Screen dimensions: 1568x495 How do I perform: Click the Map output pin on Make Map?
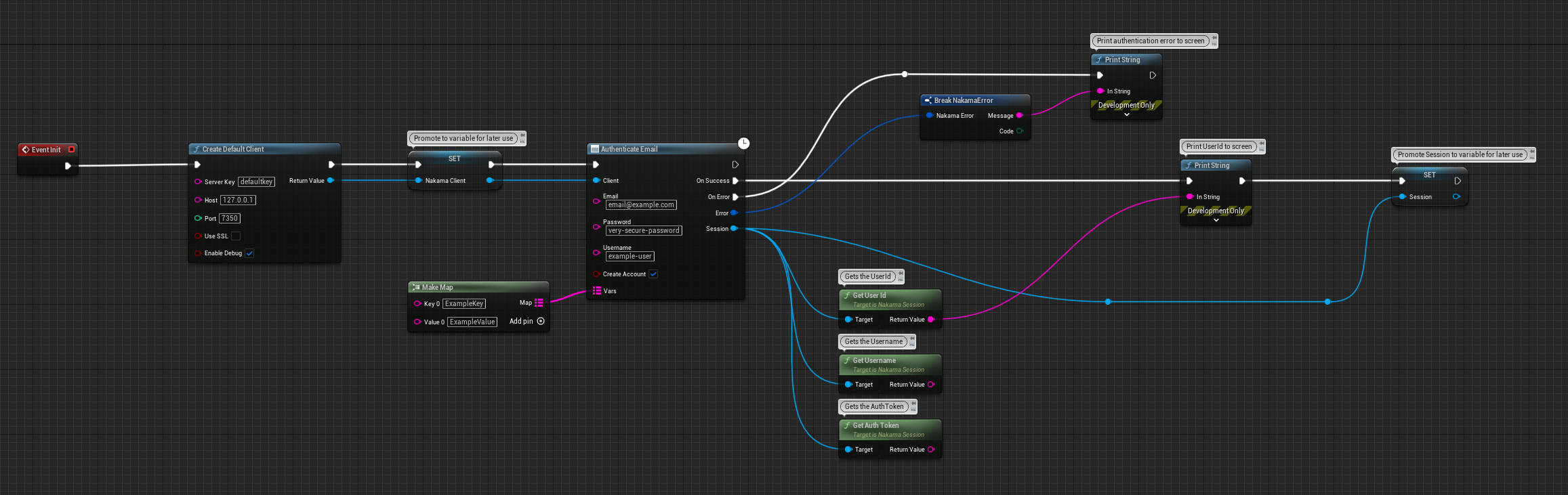click(539, 303)
